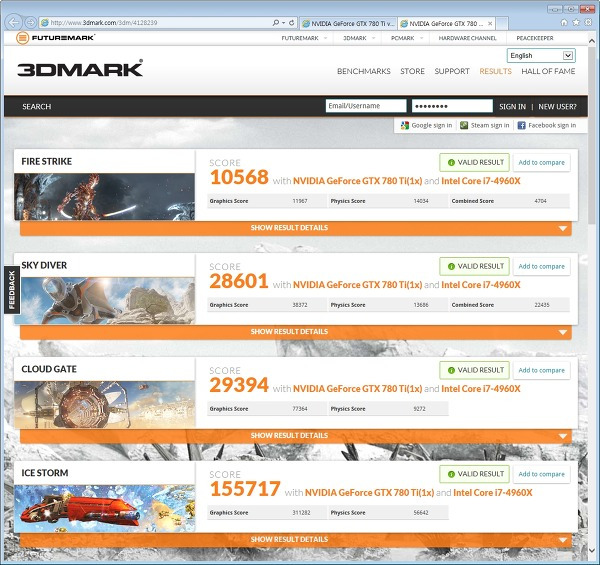Expand Fire Strike result details arrow
600x565 pixels.
click(x=562, y=228)
